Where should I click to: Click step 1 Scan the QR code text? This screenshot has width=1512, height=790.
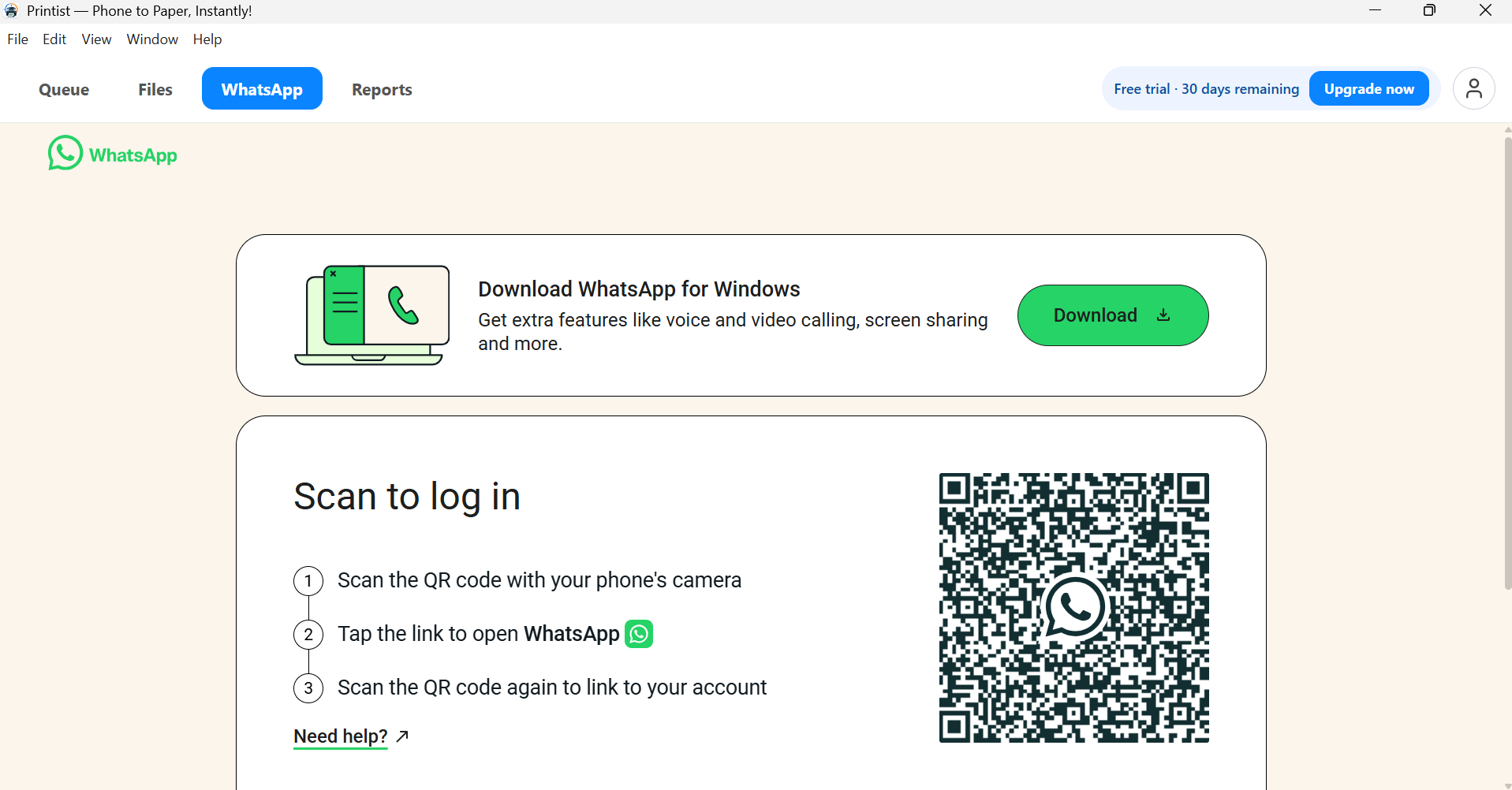point(539,580)
